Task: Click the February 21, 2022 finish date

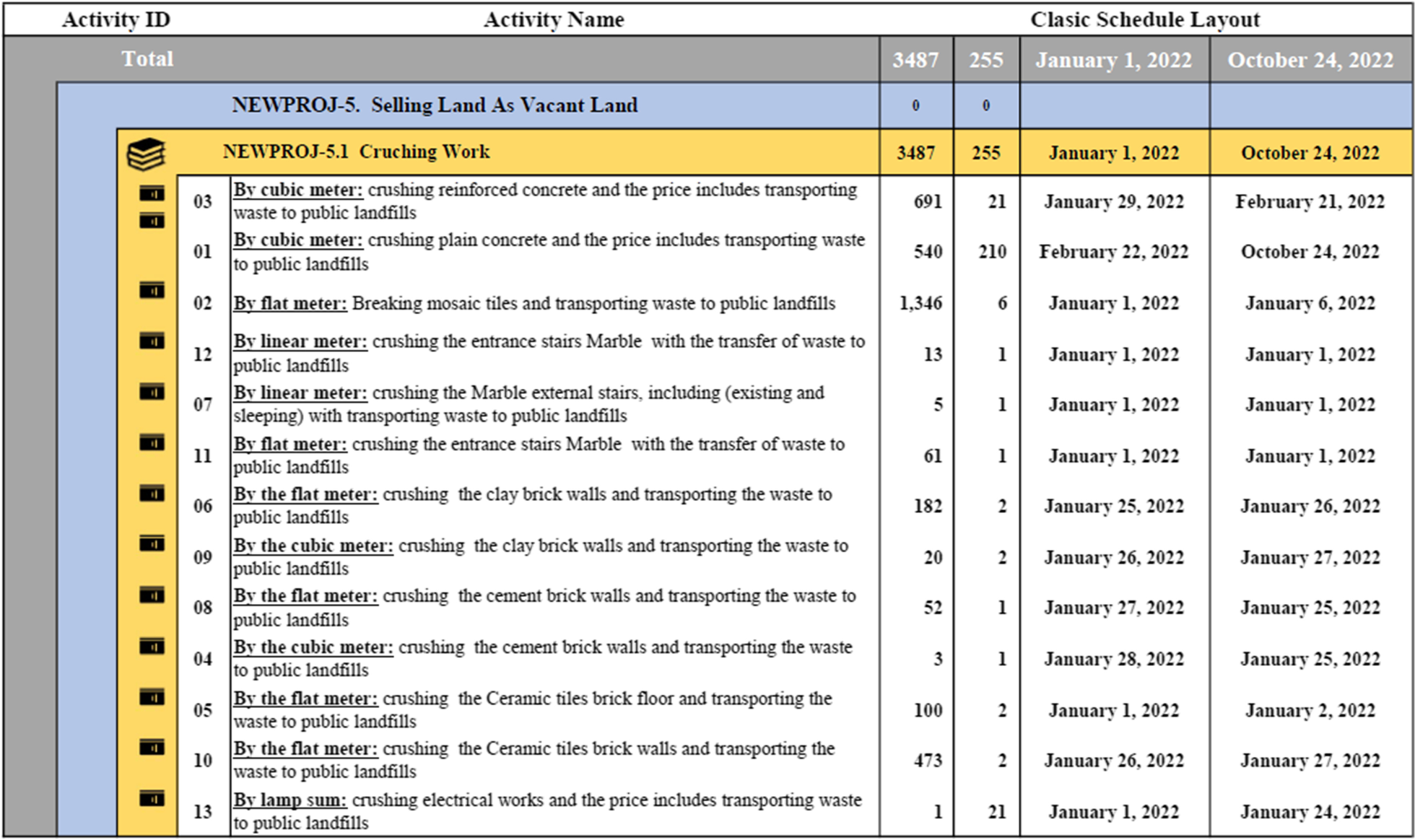Action: click(x=1310, y=201)
